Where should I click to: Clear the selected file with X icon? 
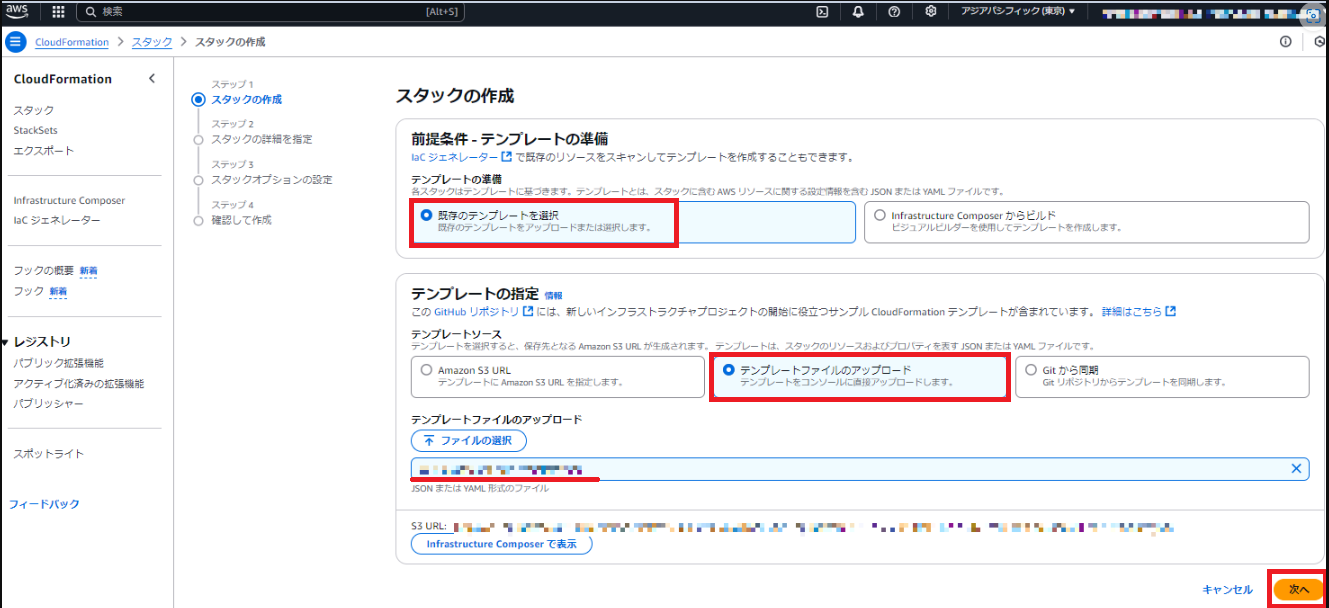point(1296,469)
